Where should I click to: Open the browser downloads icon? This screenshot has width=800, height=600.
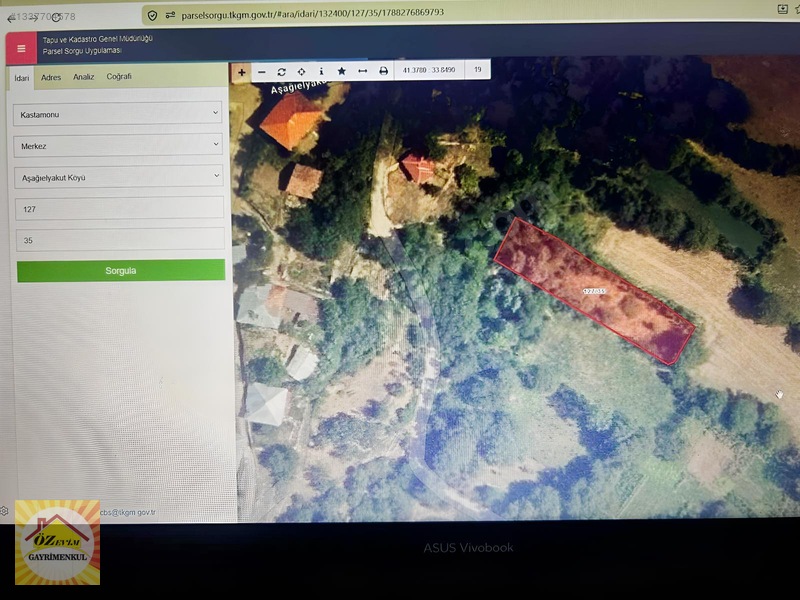coord(783,9)
